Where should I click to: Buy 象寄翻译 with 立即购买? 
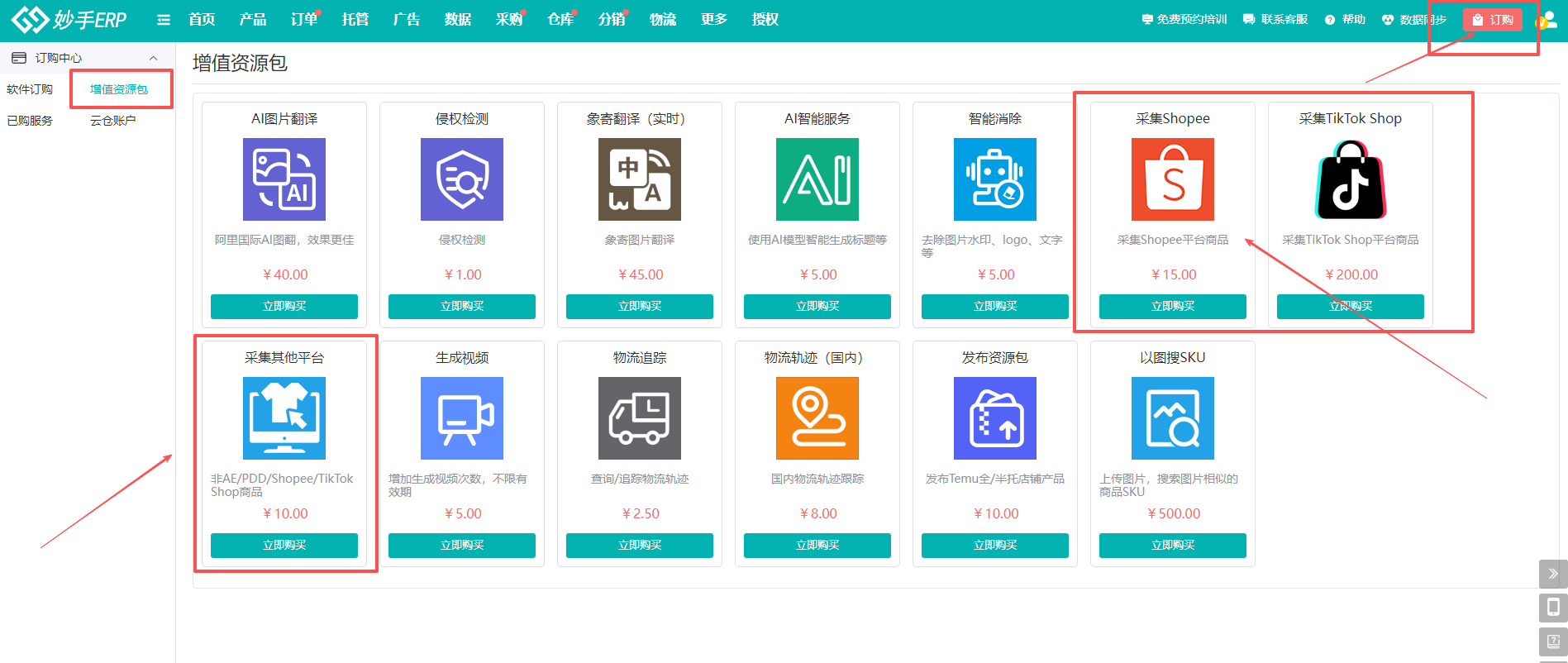click(x=640, y=306)
